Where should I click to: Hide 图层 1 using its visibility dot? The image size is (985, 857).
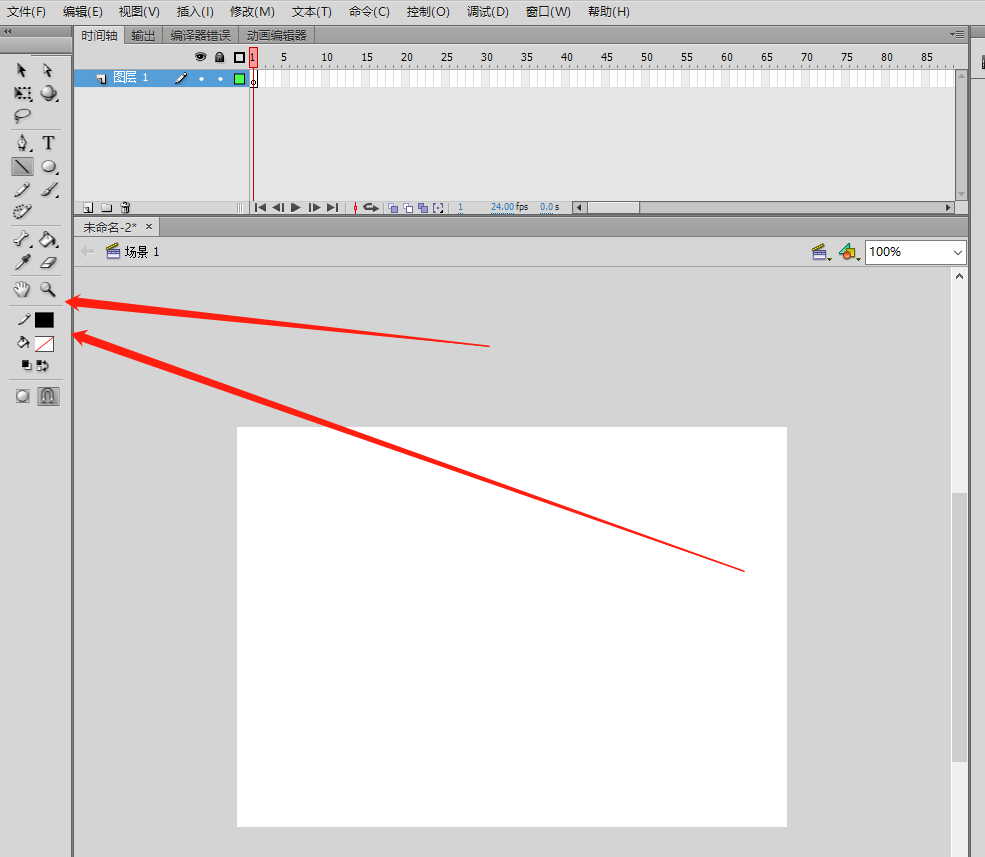[201, 79]
